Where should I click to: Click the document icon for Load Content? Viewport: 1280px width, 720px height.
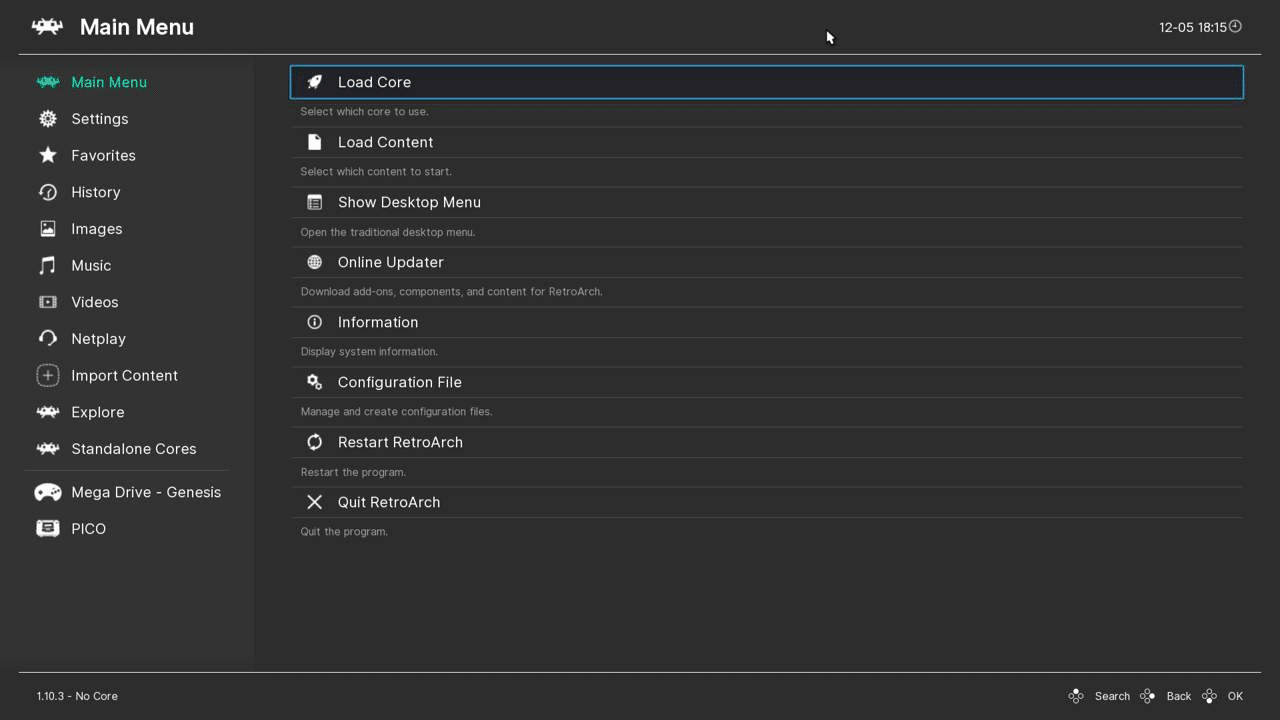pyautogui.click(x=314, y=142)
